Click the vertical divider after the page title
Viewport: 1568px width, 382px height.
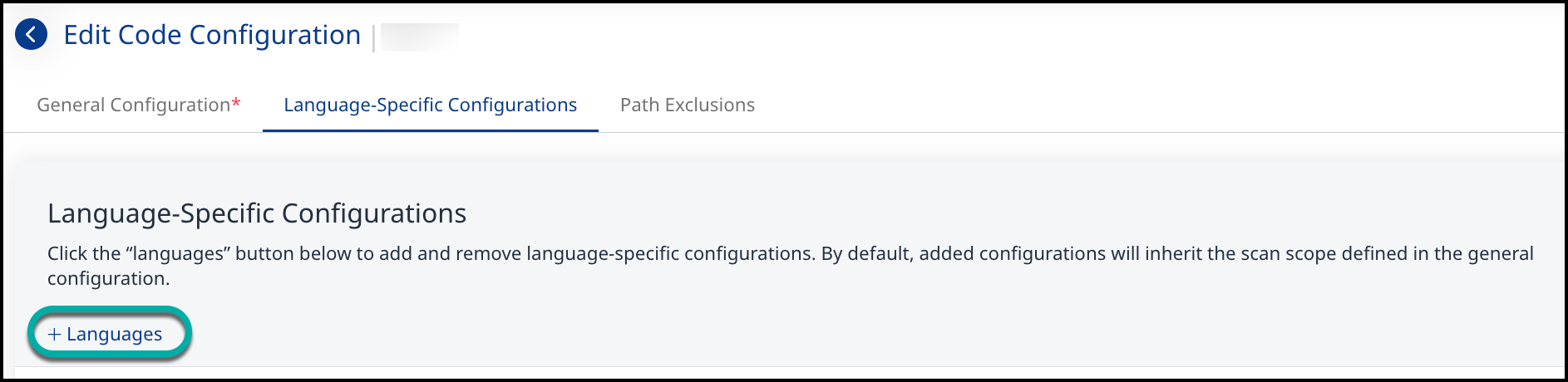point(373,37)
